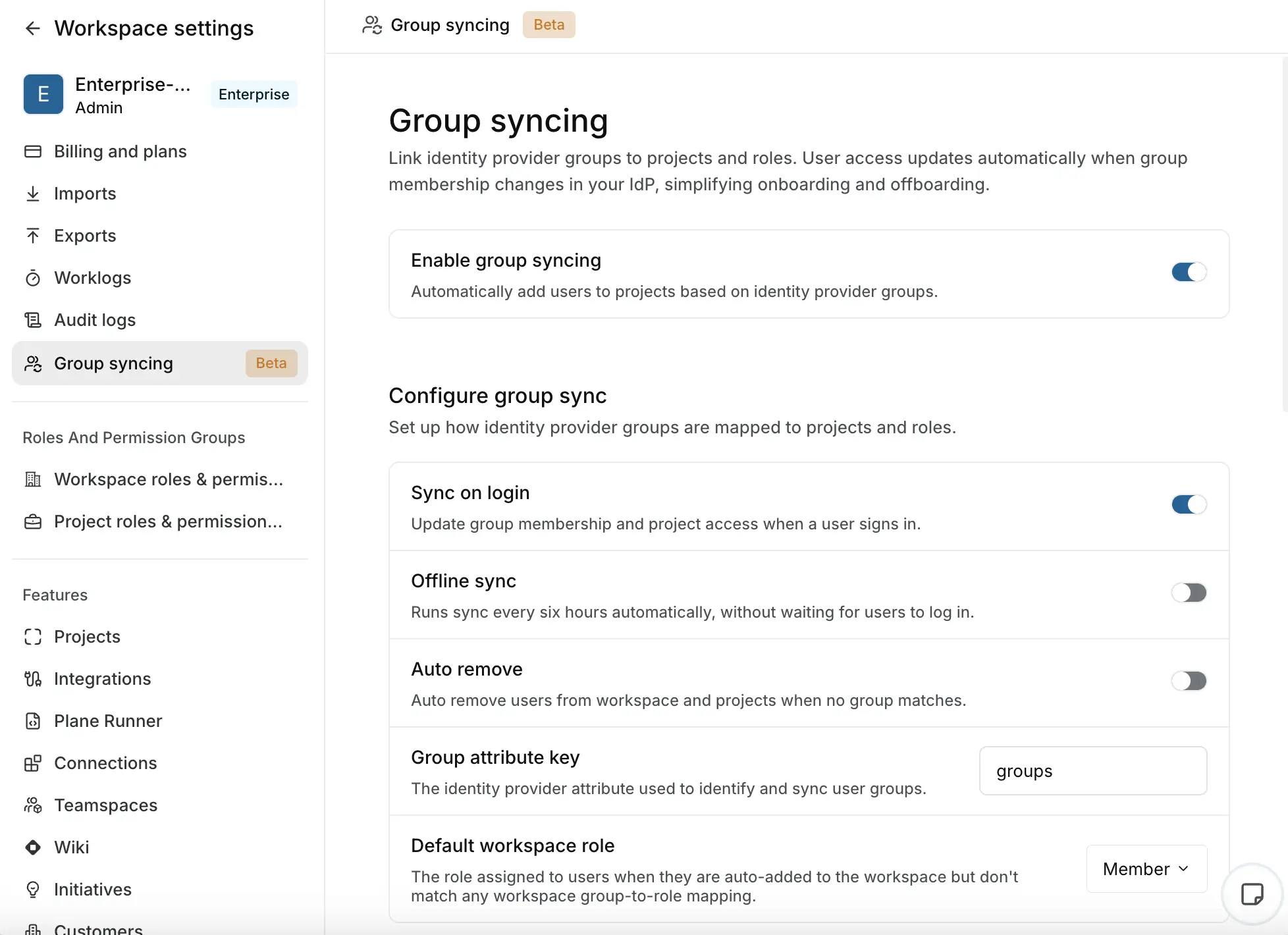Click the Project roles briefcase icon
This screenshot has height=935, width=1288.
[x=33, y=521]
